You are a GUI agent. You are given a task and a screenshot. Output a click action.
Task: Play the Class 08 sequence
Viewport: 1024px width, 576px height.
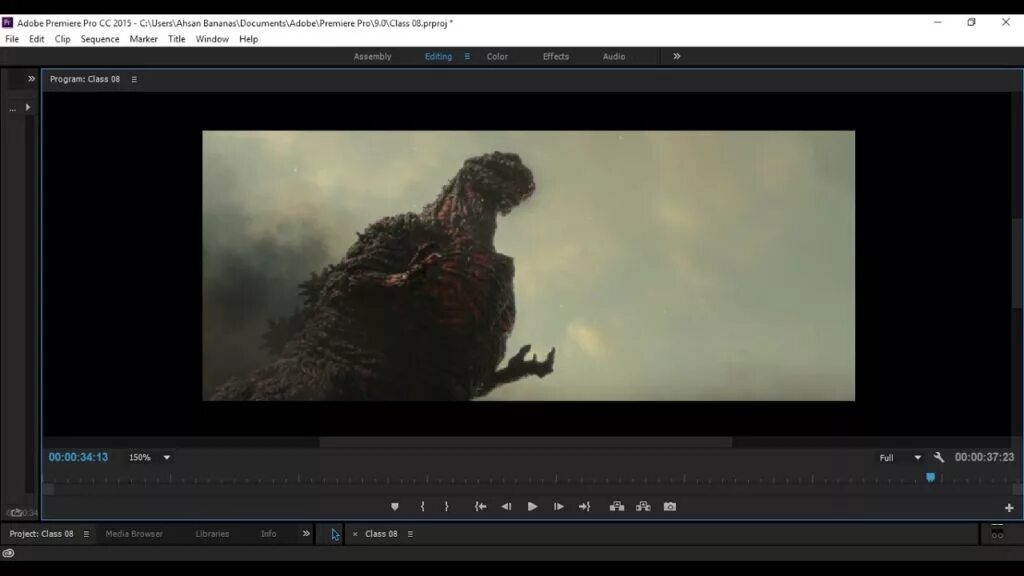tap(532, 507)
